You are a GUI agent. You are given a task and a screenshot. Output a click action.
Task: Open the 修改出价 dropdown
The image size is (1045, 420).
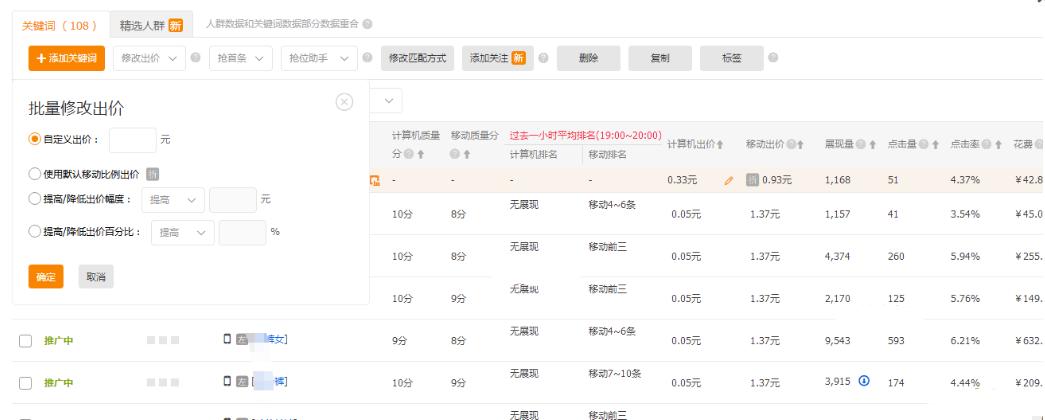[x=149, y=58]
